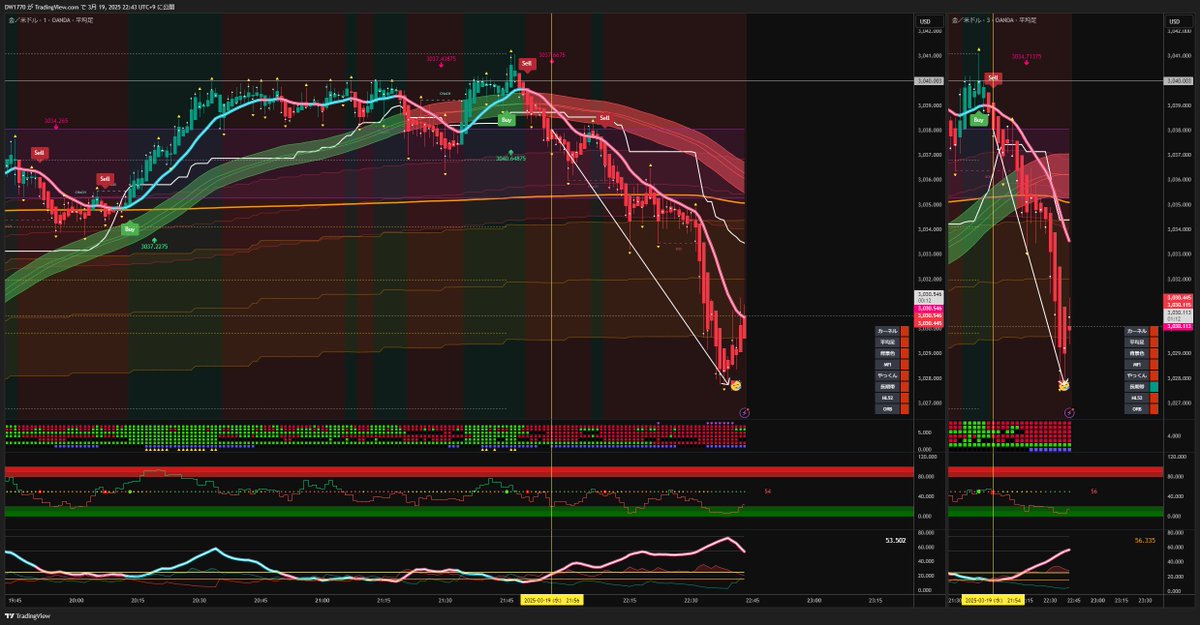Screen dimensions: 1200x625
Task: Click the やっくん cell in the left status table
Action: [x=887, y=375]
